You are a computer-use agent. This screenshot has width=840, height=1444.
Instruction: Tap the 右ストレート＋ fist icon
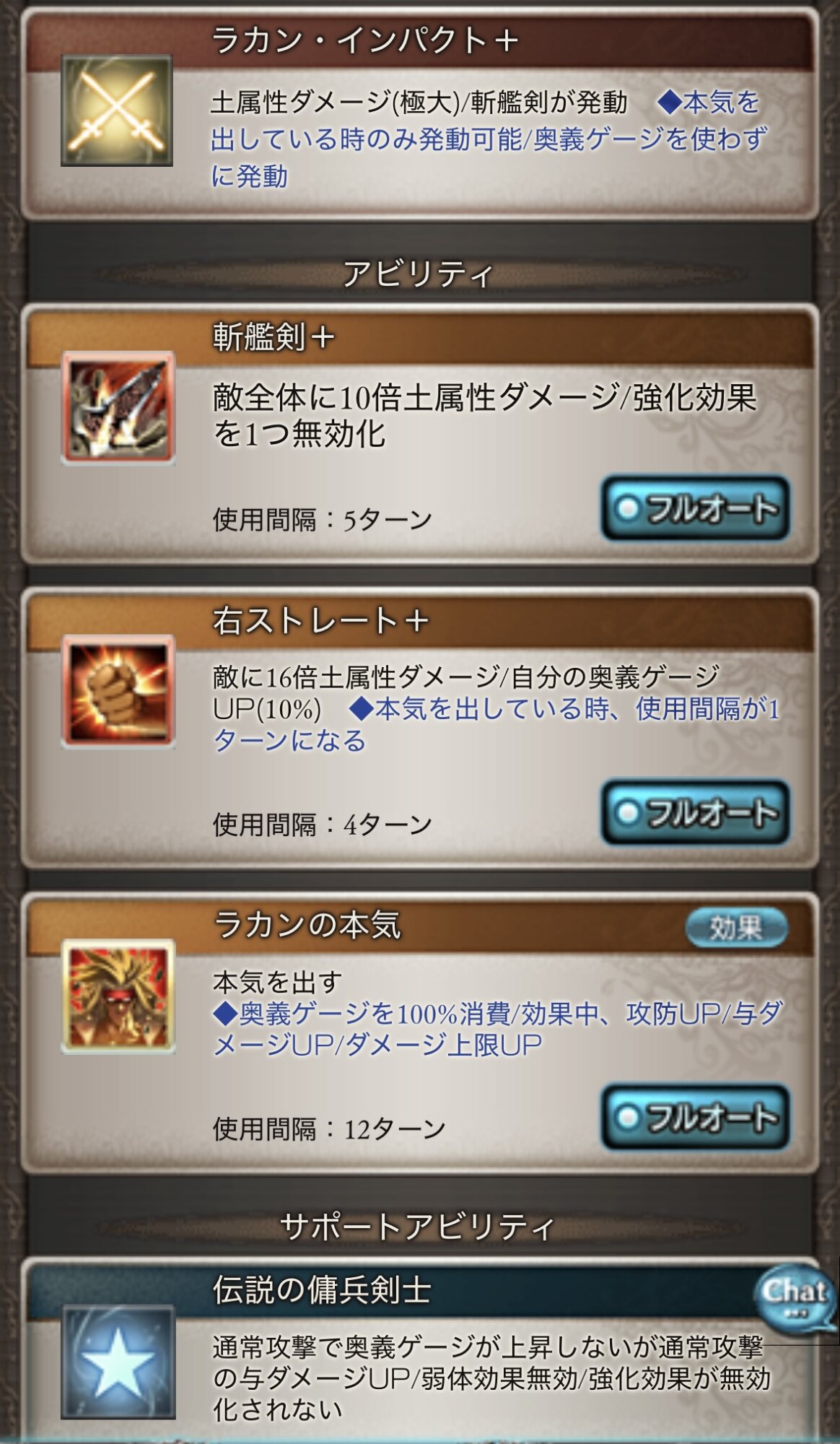[118, 692]
